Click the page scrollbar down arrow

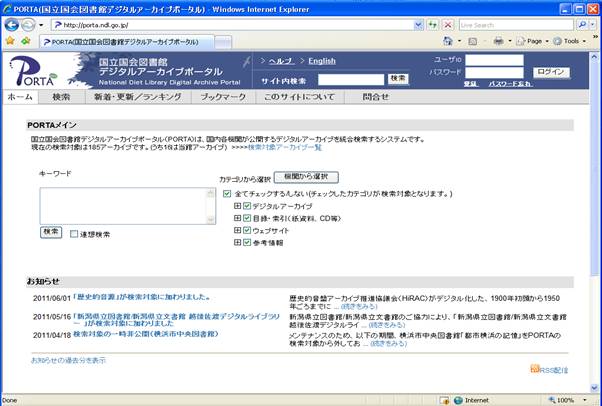pos(595,387)
